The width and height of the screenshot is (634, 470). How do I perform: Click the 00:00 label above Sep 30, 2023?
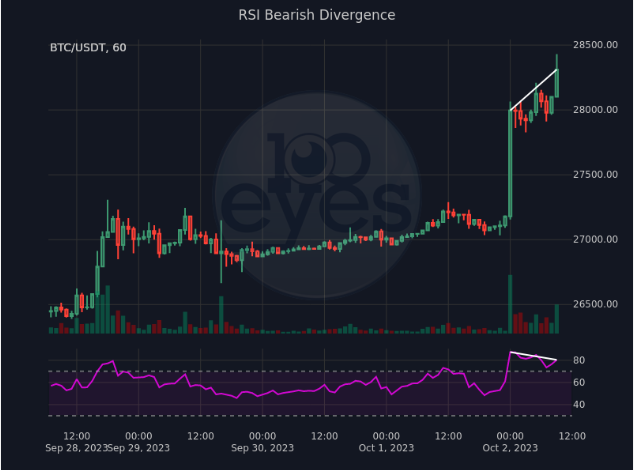[x=262, y=436]
